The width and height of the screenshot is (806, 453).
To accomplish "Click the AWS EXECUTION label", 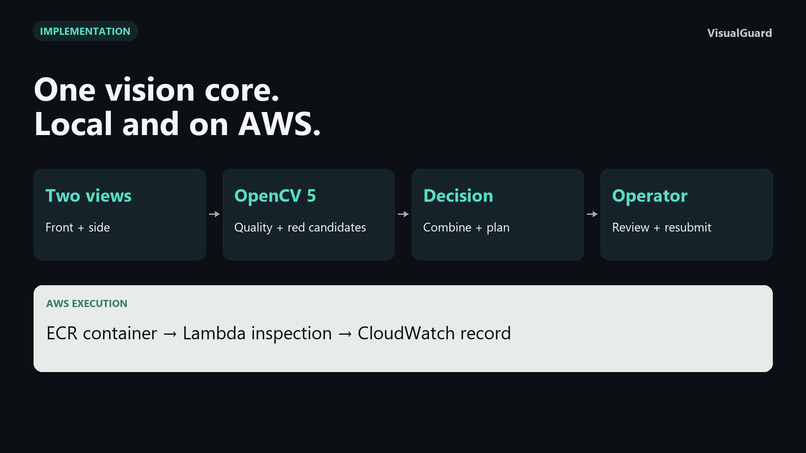I will coord(87,303).
